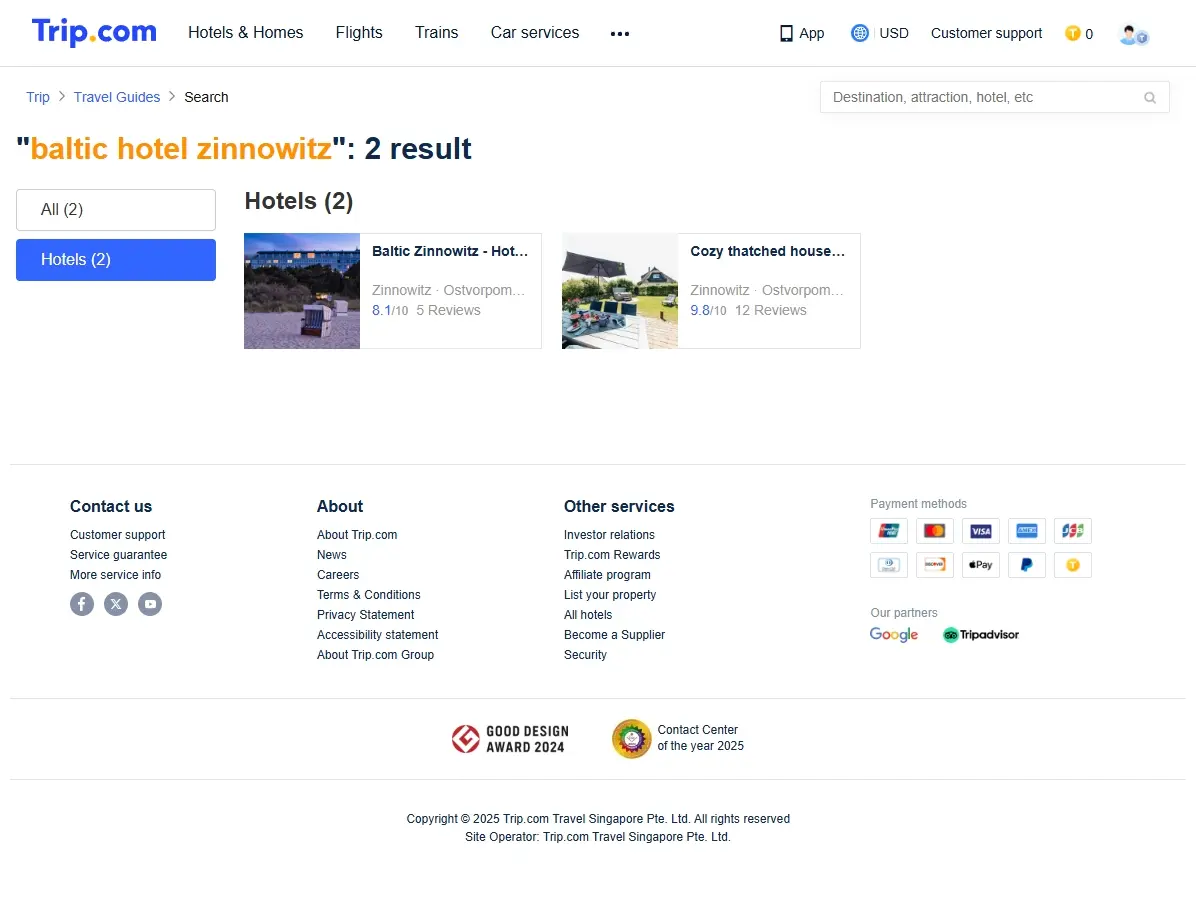The image size is (1196, 921).
Task: Click the App phone icon
Action: [786, 34]
